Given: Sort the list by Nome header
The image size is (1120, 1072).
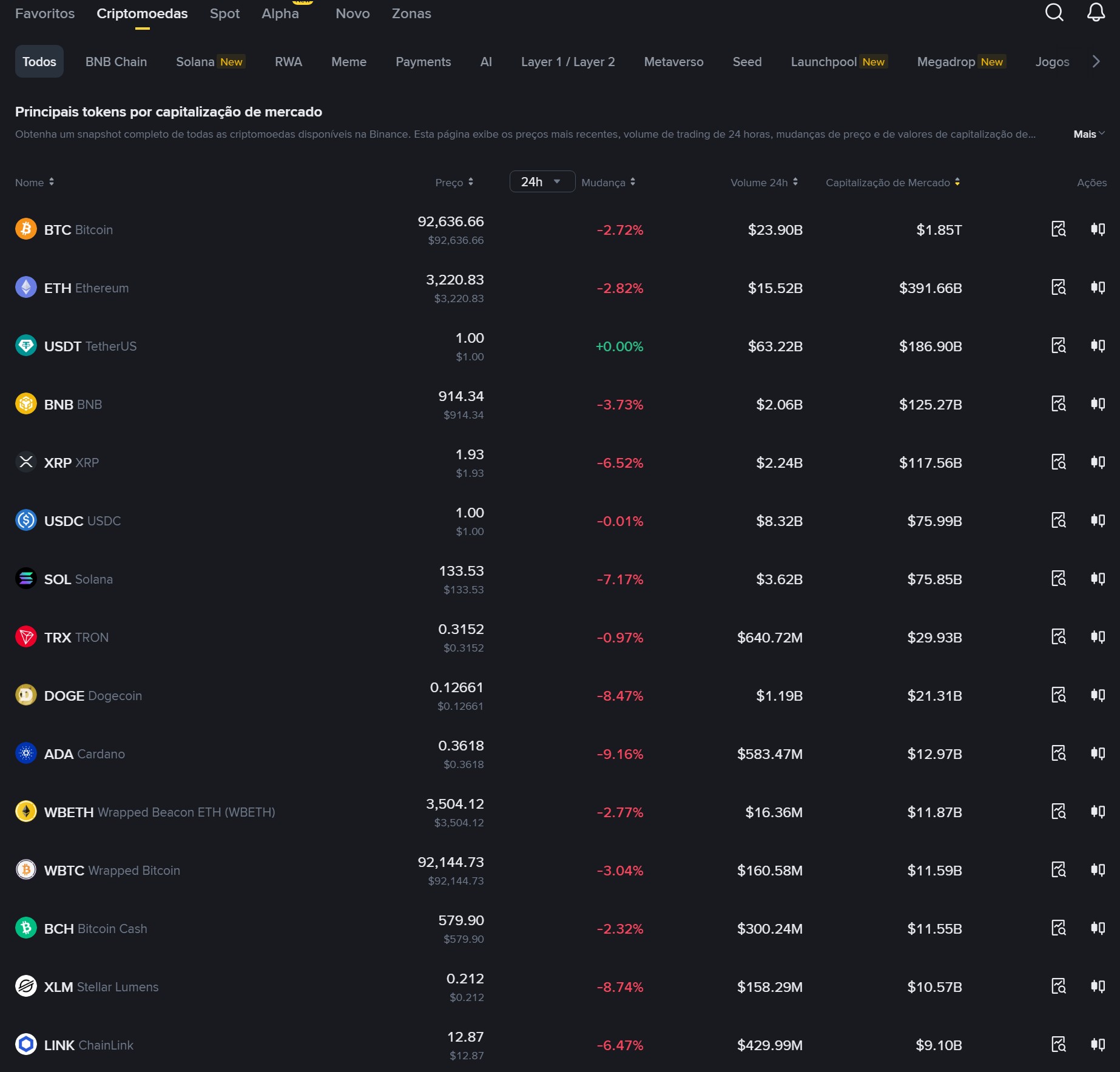Looking at the screenshot, I should coord(35,183).
